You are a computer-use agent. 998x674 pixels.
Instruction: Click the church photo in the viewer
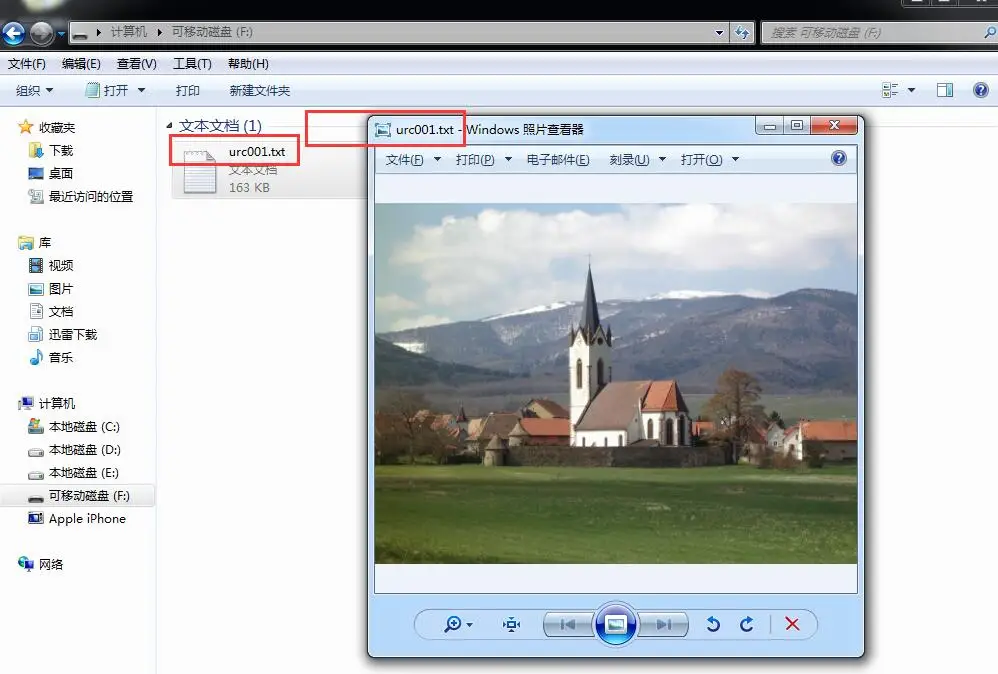[x=615, y=383]
